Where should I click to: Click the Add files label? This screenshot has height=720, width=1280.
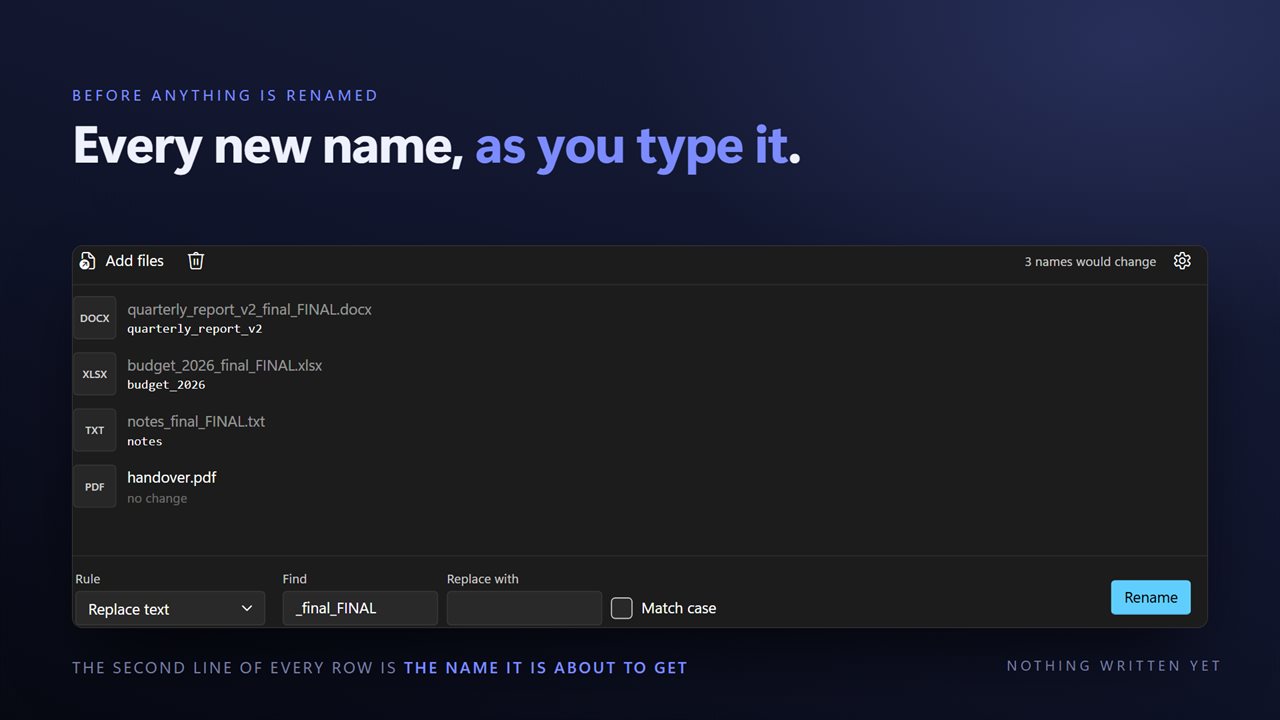[134, 261]
